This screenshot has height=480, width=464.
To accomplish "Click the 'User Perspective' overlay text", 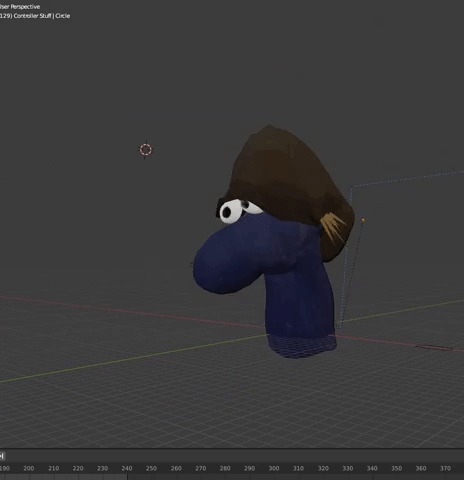I will [19, 6].
